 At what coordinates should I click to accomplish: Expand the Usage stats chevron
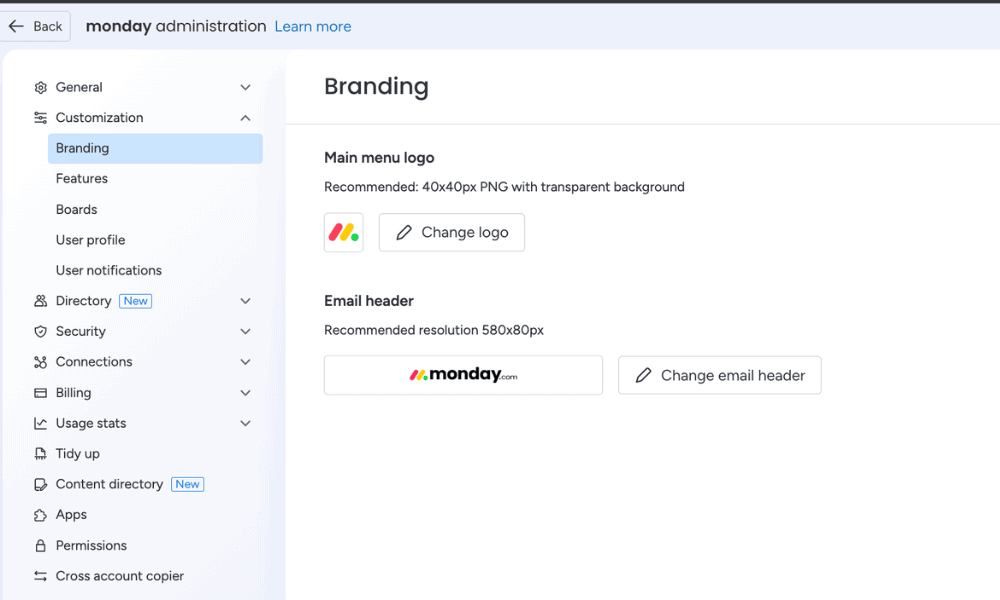[245, 424]
